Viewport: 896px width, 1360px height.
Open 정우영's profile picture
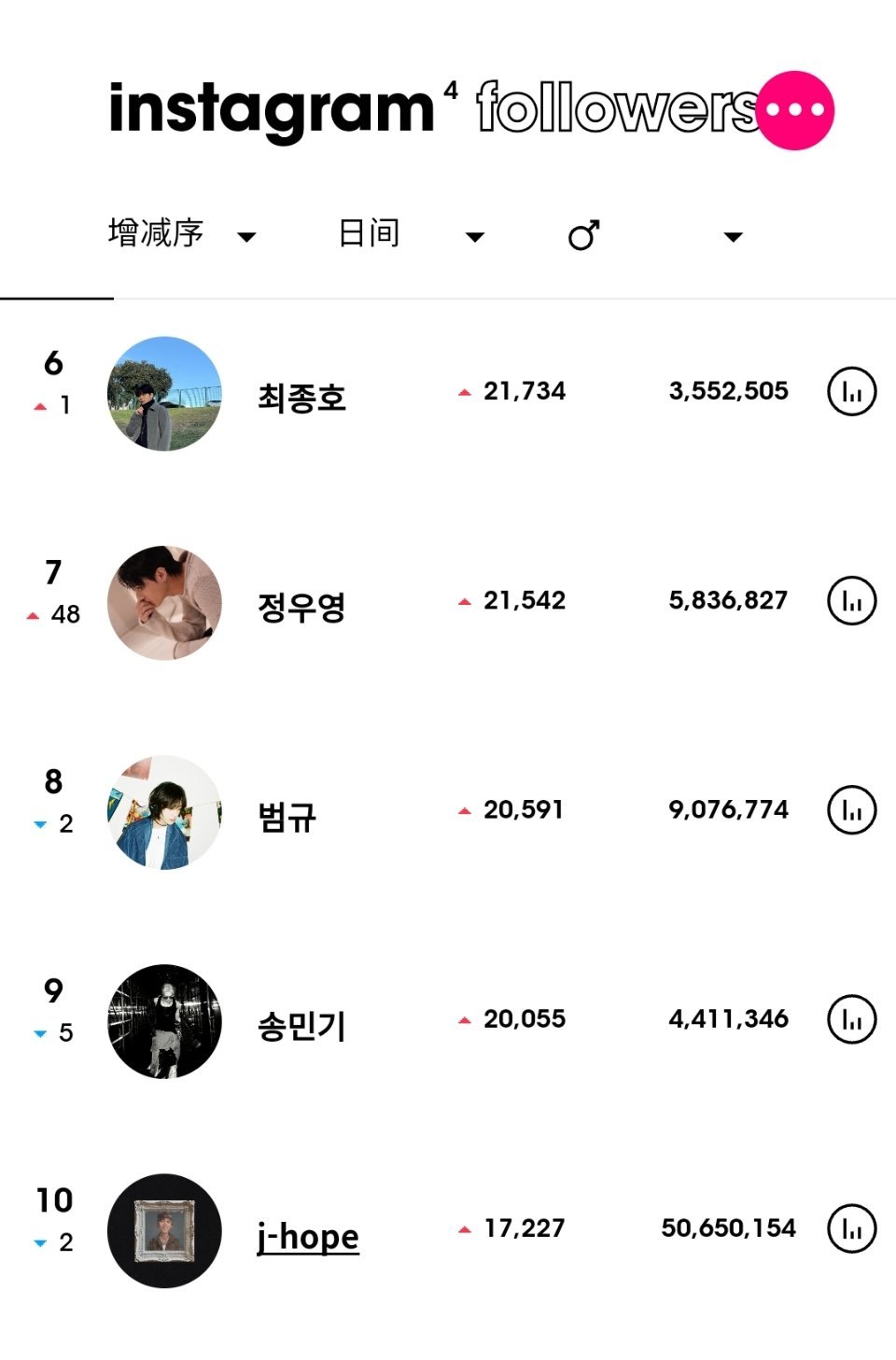164,603
